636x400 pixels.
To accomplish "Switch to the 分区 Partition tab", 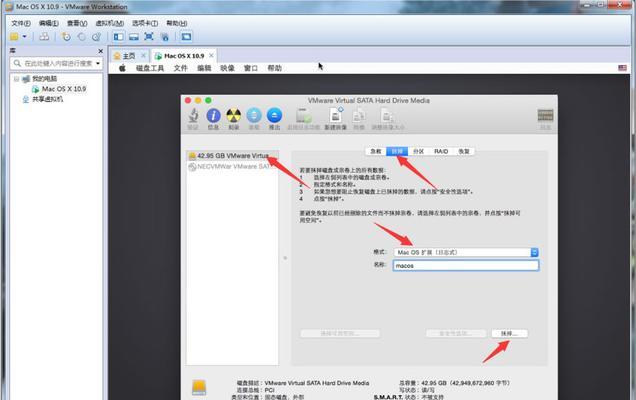I will 419,151.
